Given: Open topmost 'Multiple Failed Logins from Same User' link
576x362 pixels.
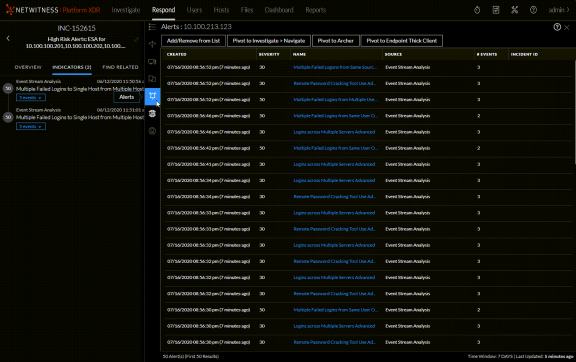Looking at the screenshot, I should tap(335, 116).
